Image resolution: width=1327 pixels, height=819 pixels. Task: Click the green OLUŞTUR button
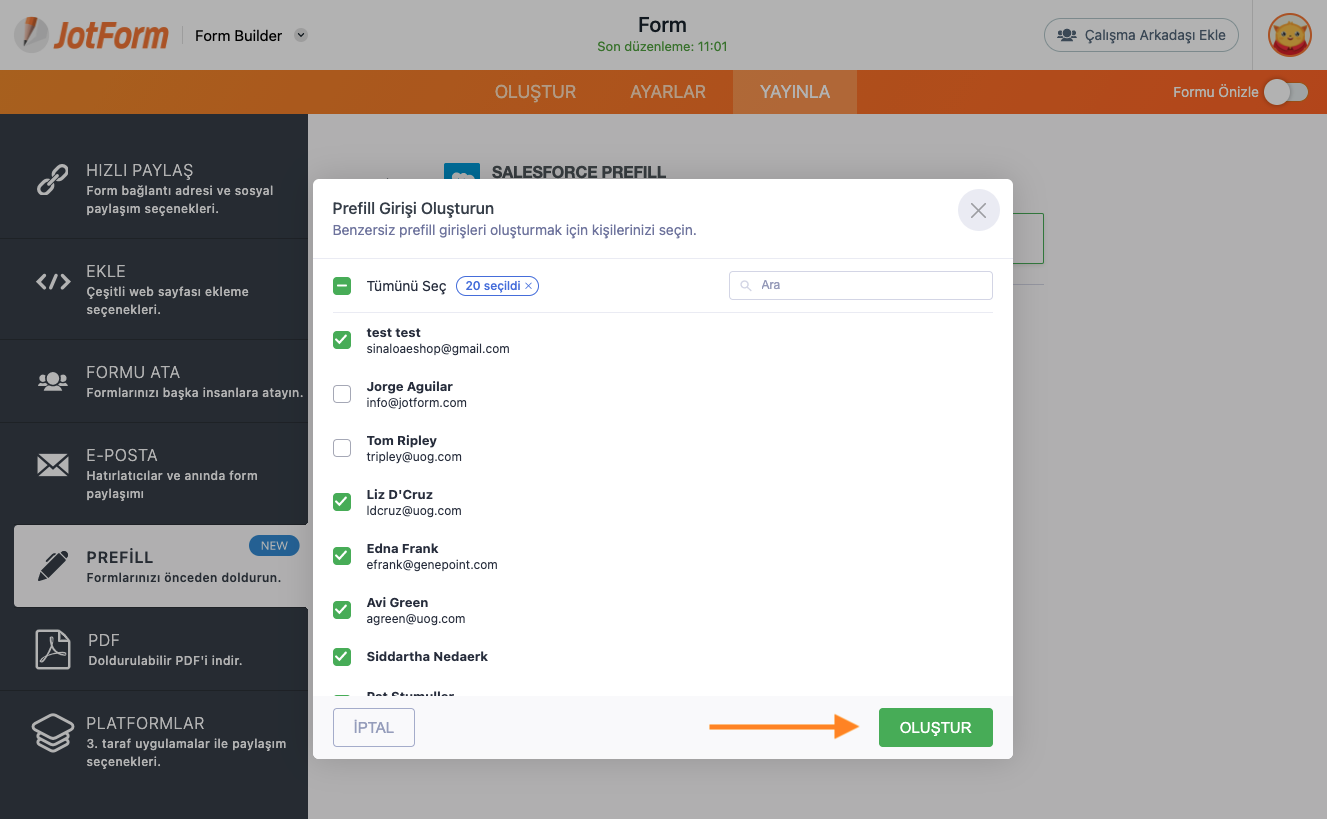pyautogui.click(x=936, y=727)
